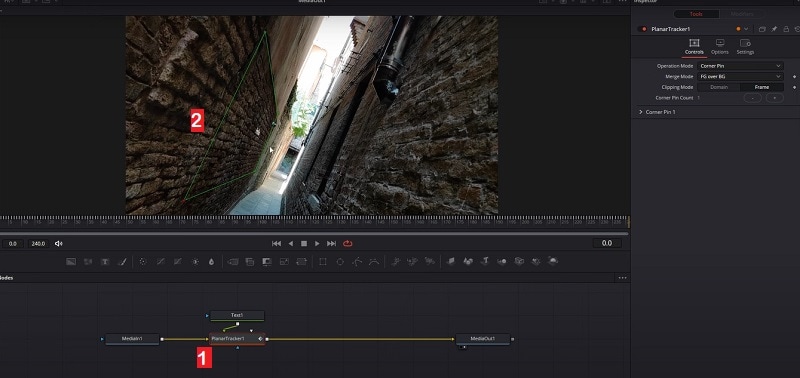Click the versions folder icon beside PlanarTracker1
This screenshot has width=800, height=378.
pos(762,29)
